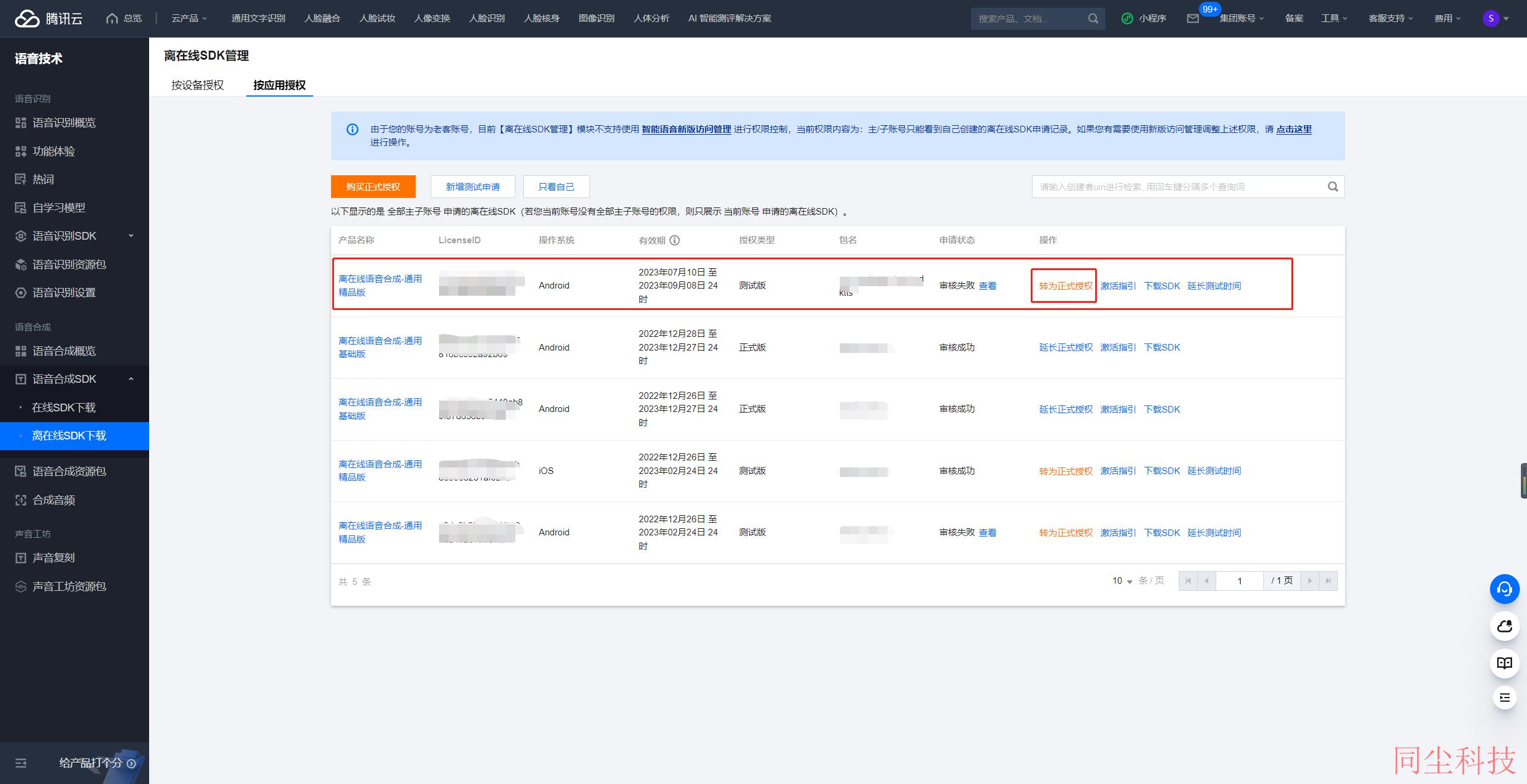The image size is (1527, 784).
Task: Open the home overview icon 总览
Action: pyautogui.click(x=124, y=18)
